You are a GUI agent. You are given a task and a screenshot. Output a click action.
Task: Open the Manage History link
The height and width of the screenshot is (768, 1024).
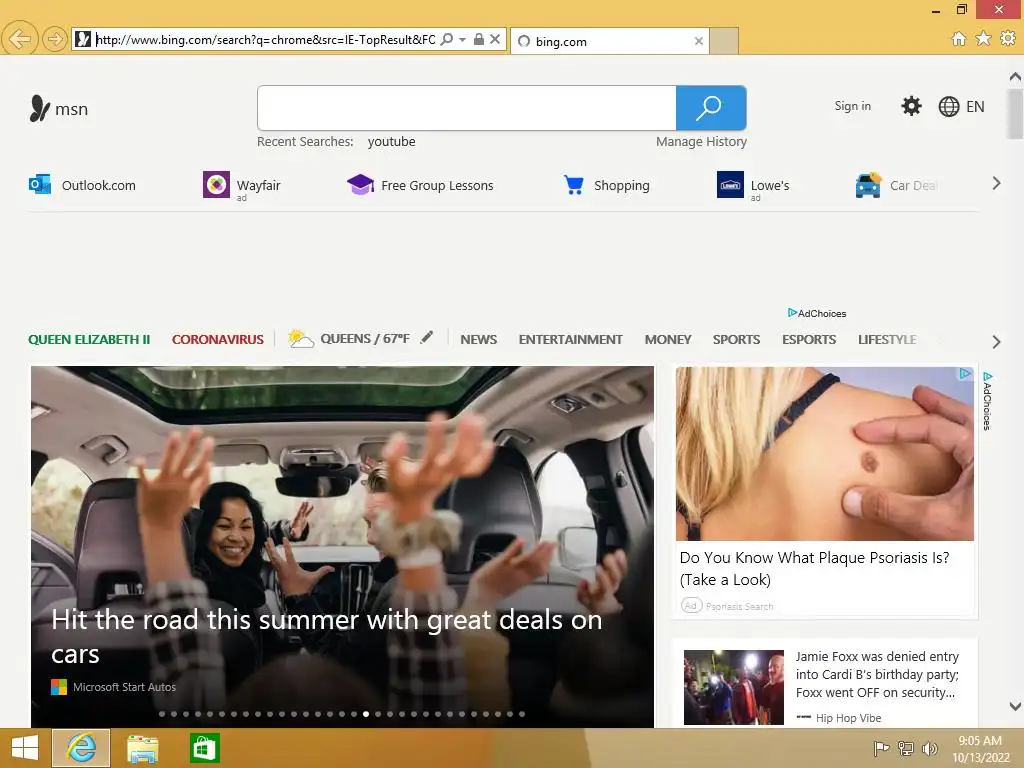click(x=701, y=142)
